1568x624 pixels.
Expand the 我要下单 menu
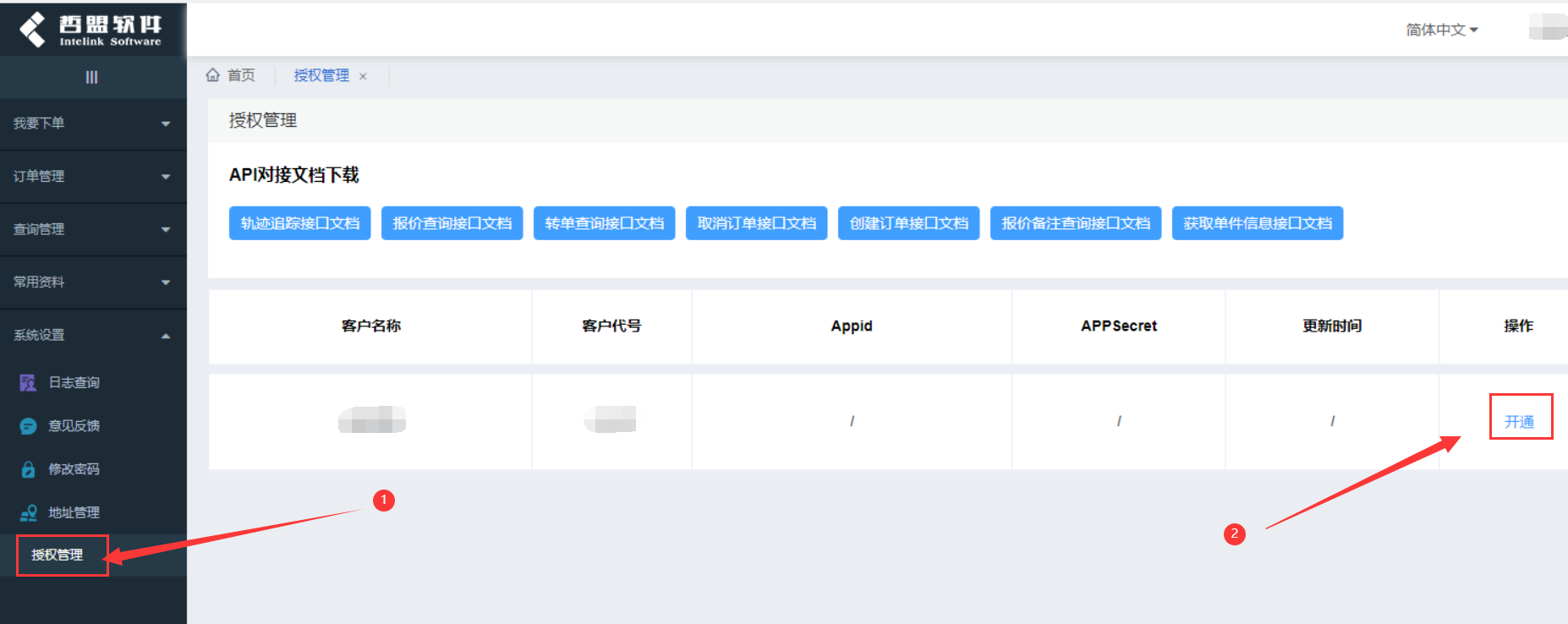coord(91,123)
